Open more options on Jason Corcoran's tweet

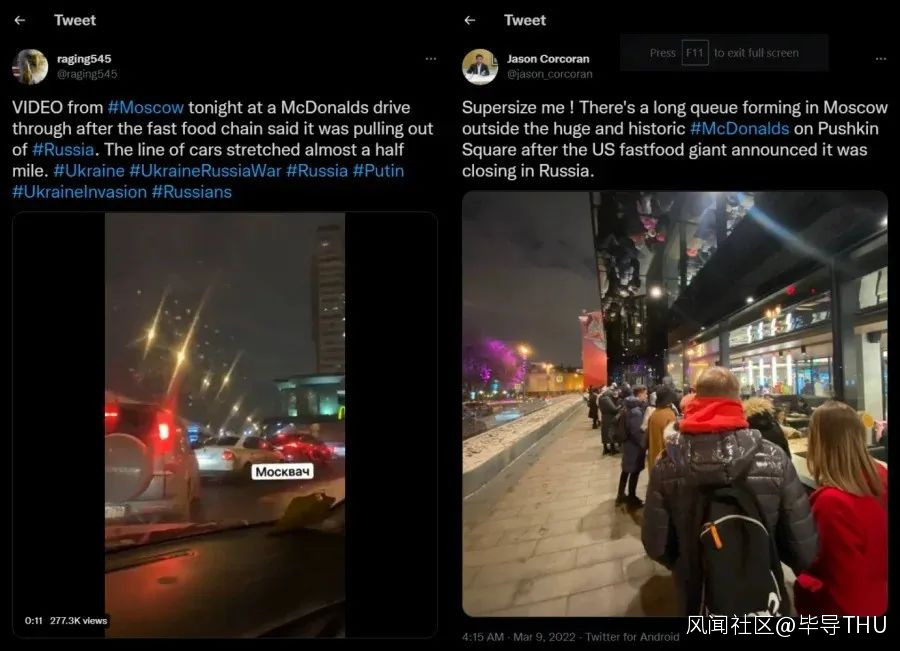pyautogui.click(x=880, y=59)
